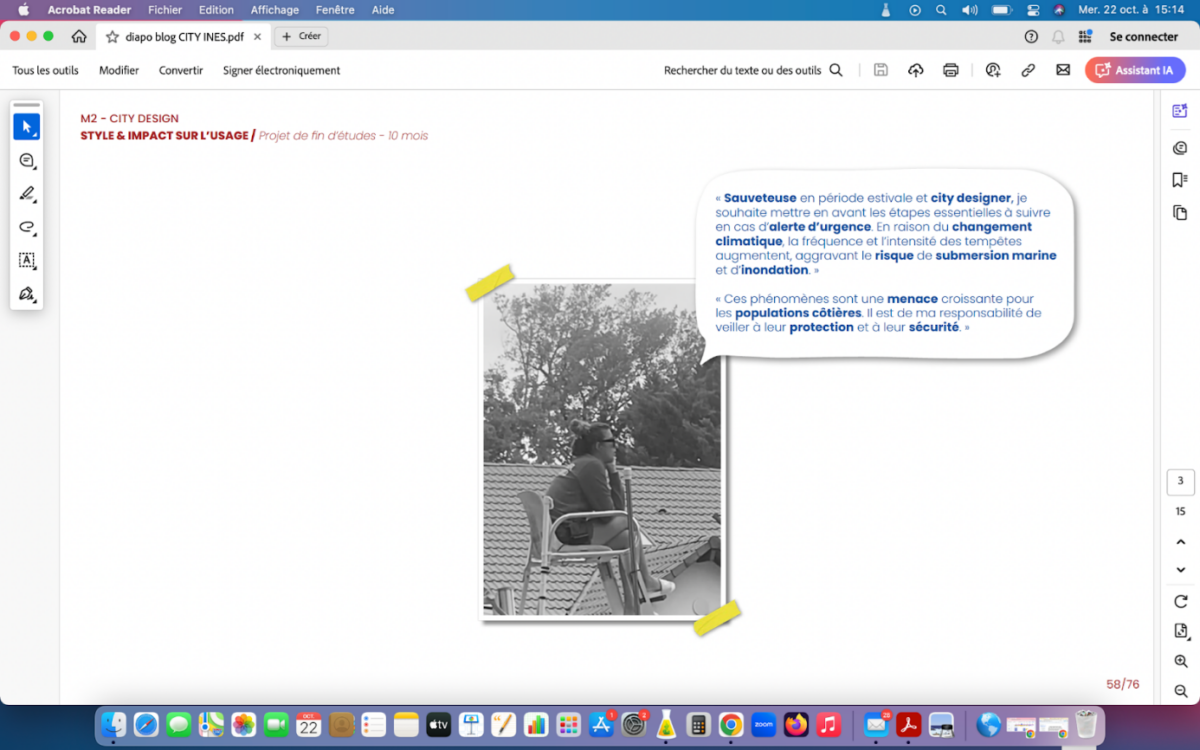This screenshot has width=1200, height=750.
Task: Print the document with printer icon
Action: click(950, 70)
